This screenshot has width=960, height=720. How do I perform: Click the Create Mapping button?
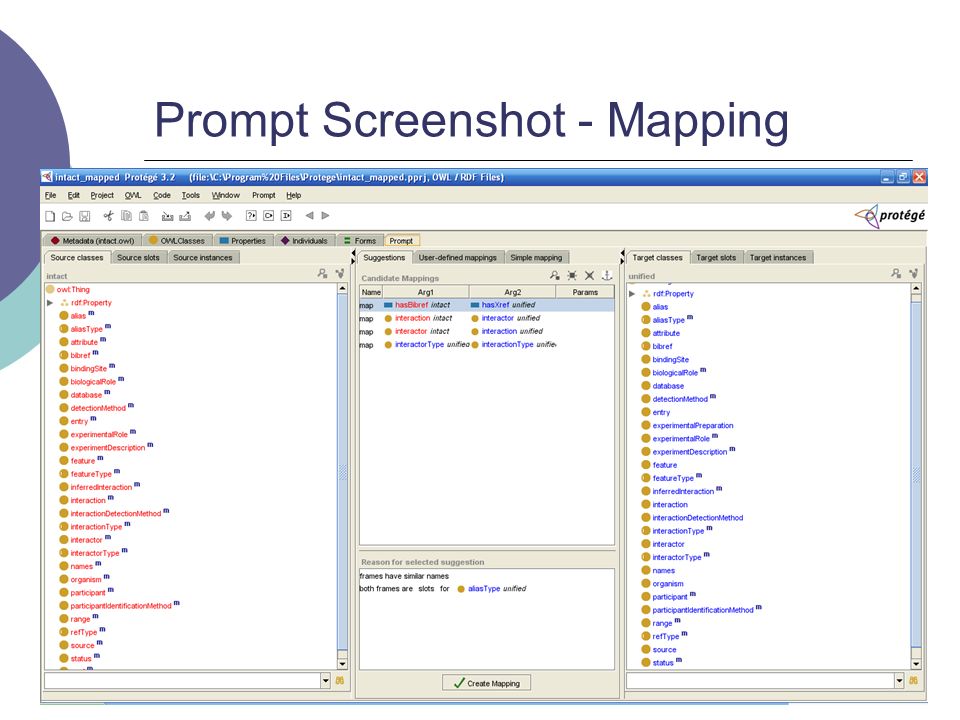[x=487, y=683]
